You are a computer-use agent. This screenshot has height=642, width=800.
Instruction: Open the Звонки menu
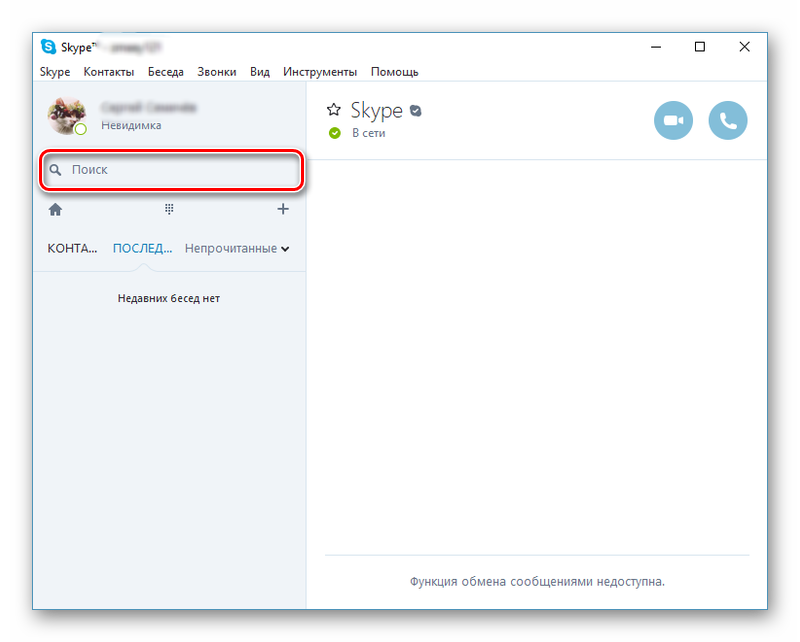coord(217,72)
